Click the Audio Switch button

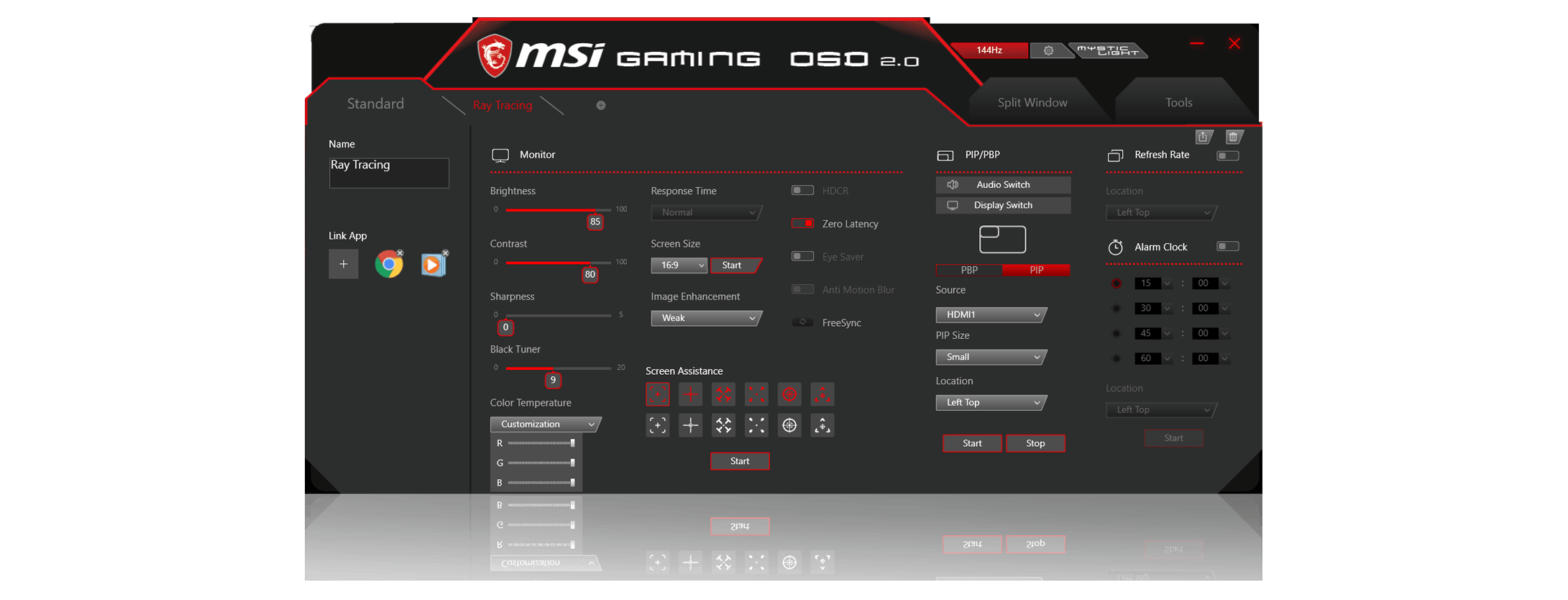1003,185
